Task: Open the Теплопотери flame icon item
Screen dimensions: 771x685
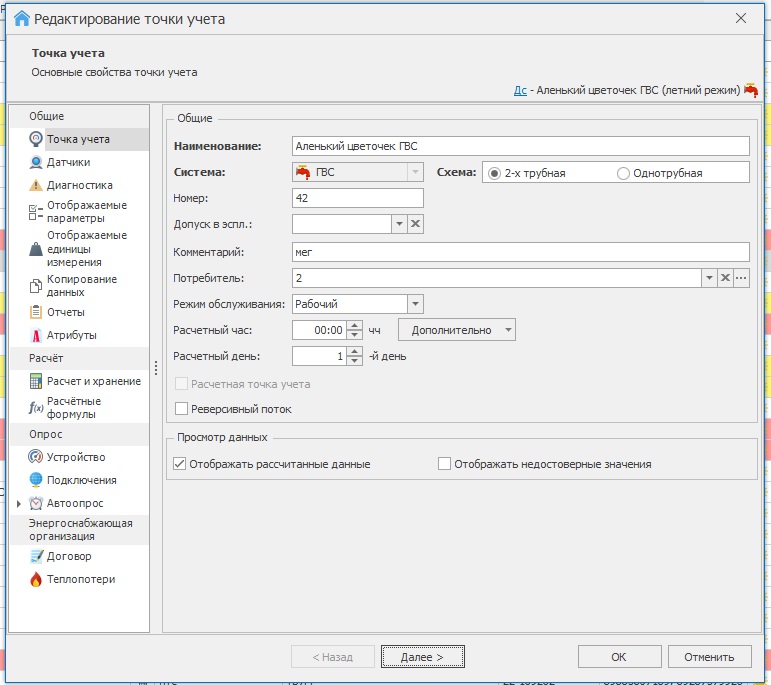Action: [x=35, y=579]
